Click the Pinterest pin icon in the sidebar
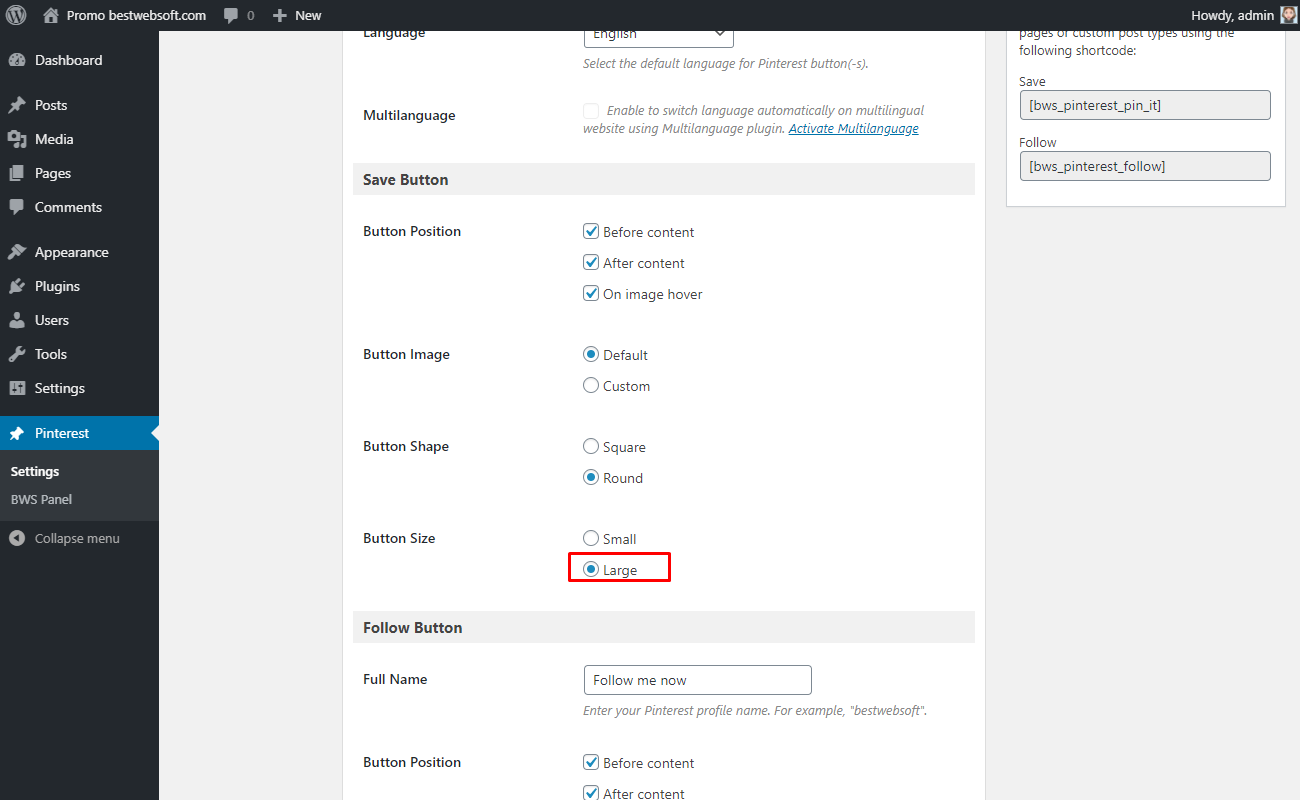Image resolution: width=1300 pixels, height=800 pixels. [x=16, y=433]
